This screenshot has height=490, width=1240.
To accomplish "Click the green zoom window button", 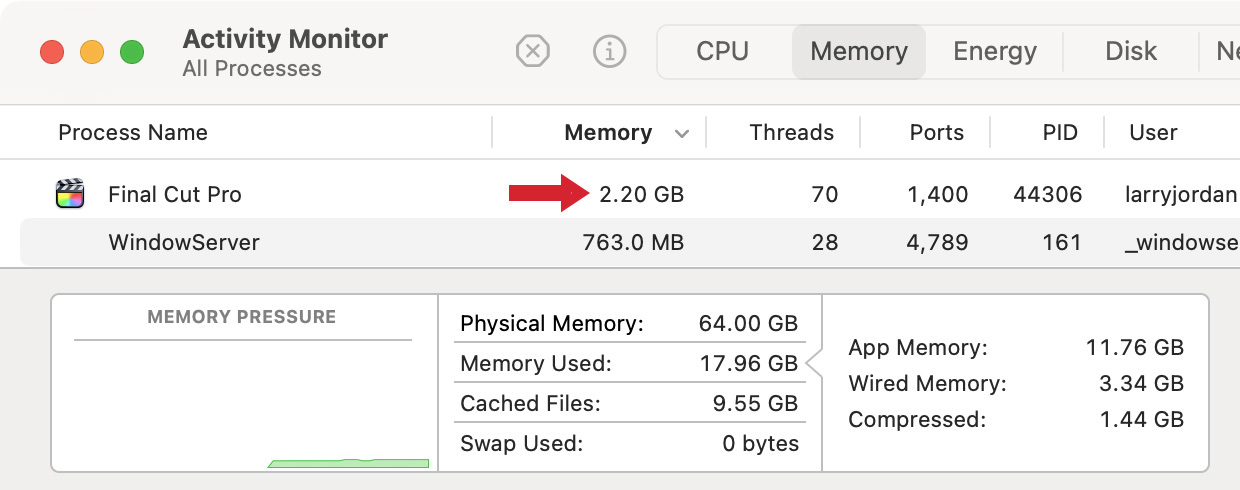I will tap(132, 52).
